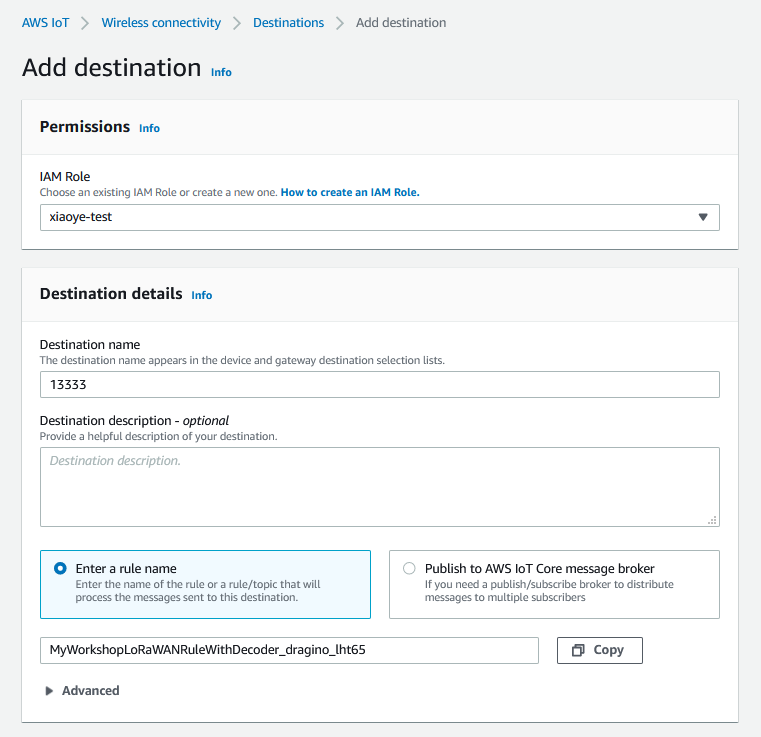Click Destination description - optional label

pos(134,421)
